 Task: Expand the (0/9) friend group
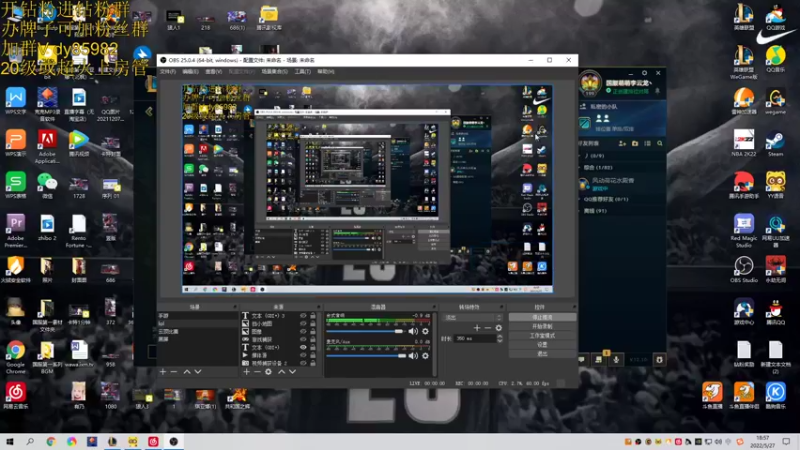(x=594, y=156)
